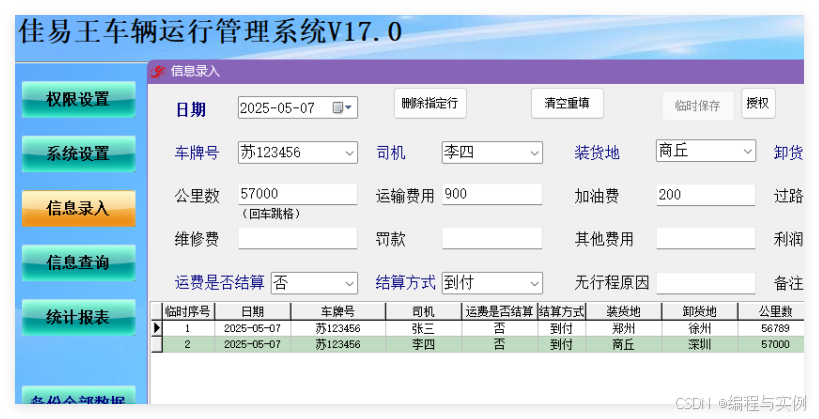Expand the 车牌号 combo box
This screenshot has height=419, width=819.
[x=349, y=153]
